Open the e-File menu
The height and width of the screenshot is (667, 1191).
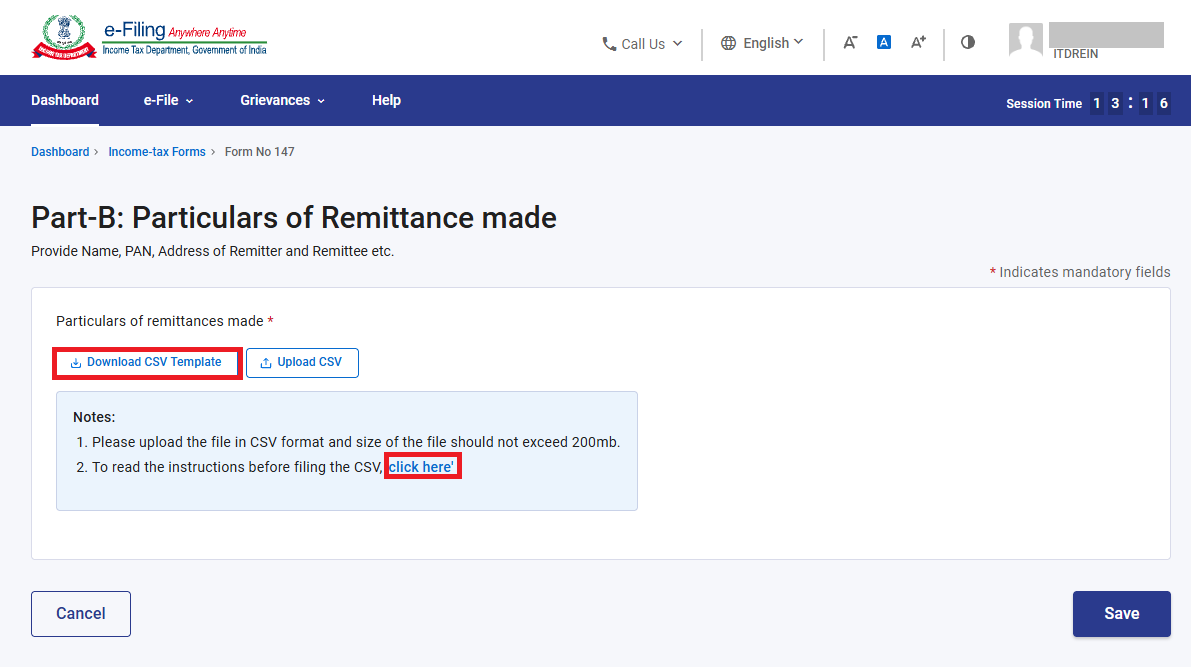(168, 100)
